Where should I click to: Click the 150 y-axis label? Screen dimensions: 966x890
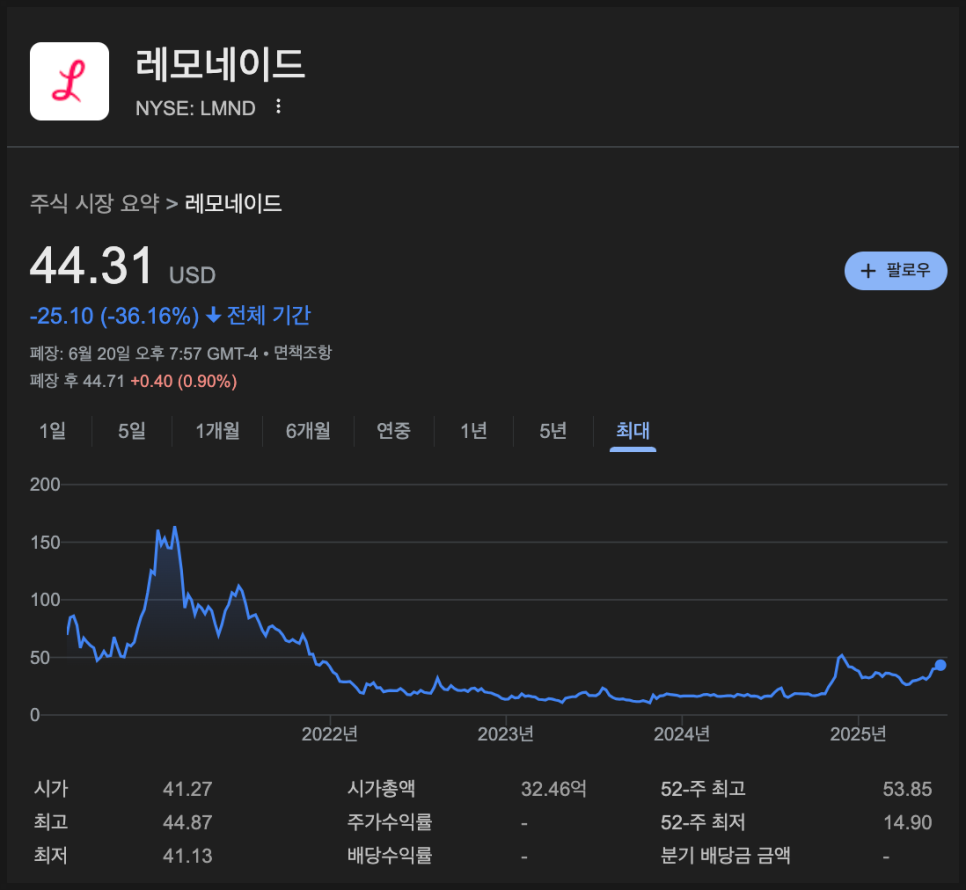point(45,543)
